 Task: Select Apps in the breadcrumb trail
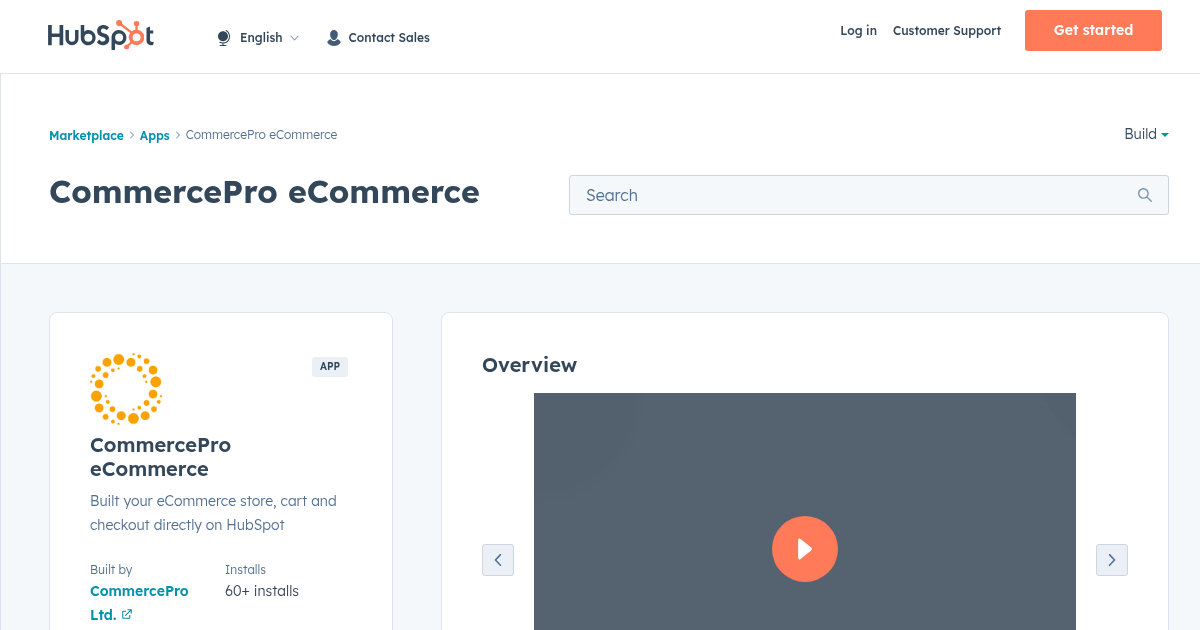pyautogui.click(x=154, y=135)
